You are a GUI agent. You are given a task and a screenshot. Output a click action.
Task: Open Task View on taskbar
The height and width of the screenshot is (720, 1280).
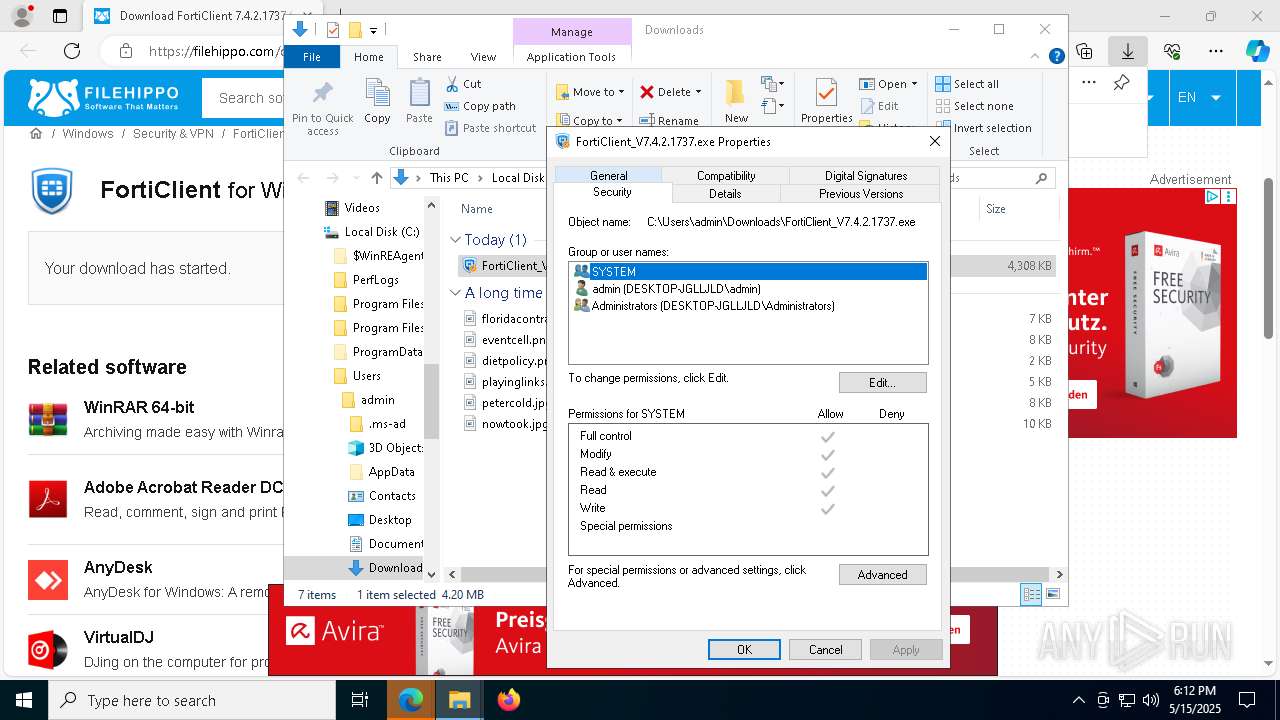(x=360, y=700)
